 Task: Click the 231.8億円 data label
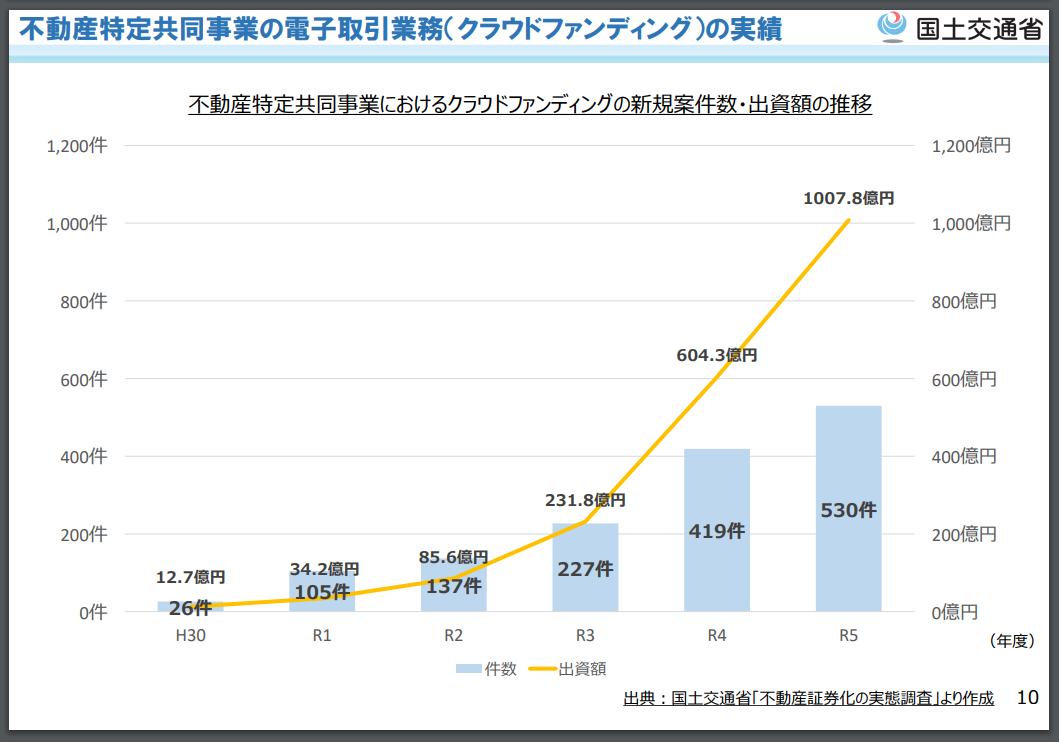(x=585, y=500)
